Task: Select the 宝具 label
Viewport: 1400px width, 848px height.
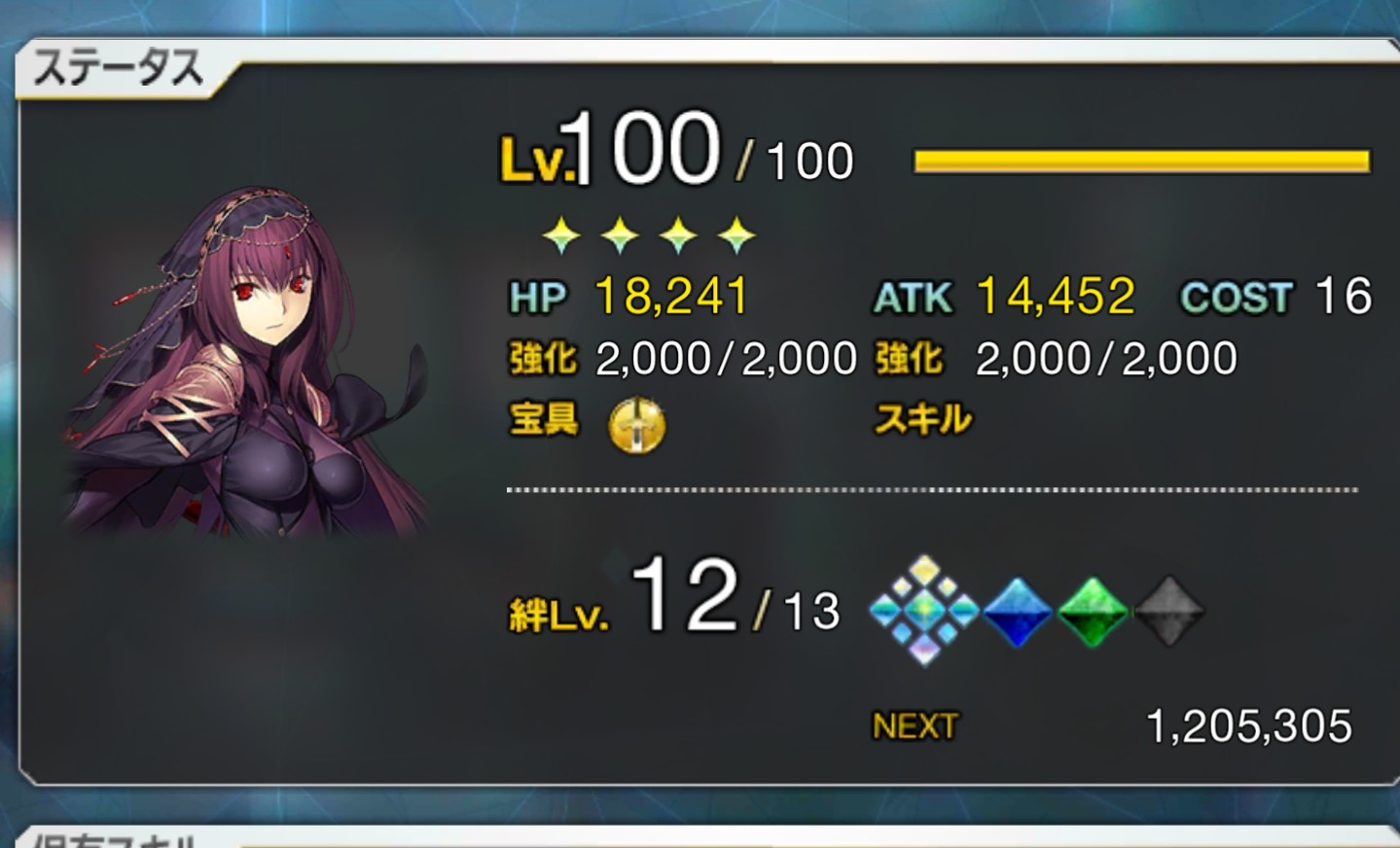Action: click(x=544, y=419)
